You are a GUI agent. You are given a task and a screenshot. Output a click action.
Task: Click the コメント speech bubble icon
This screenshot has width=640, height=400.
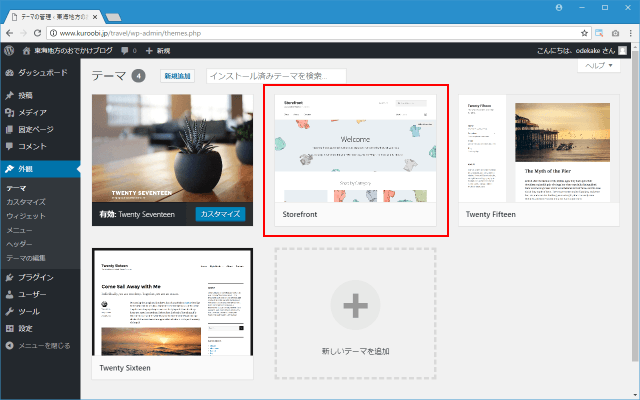(x=9, y=146)
